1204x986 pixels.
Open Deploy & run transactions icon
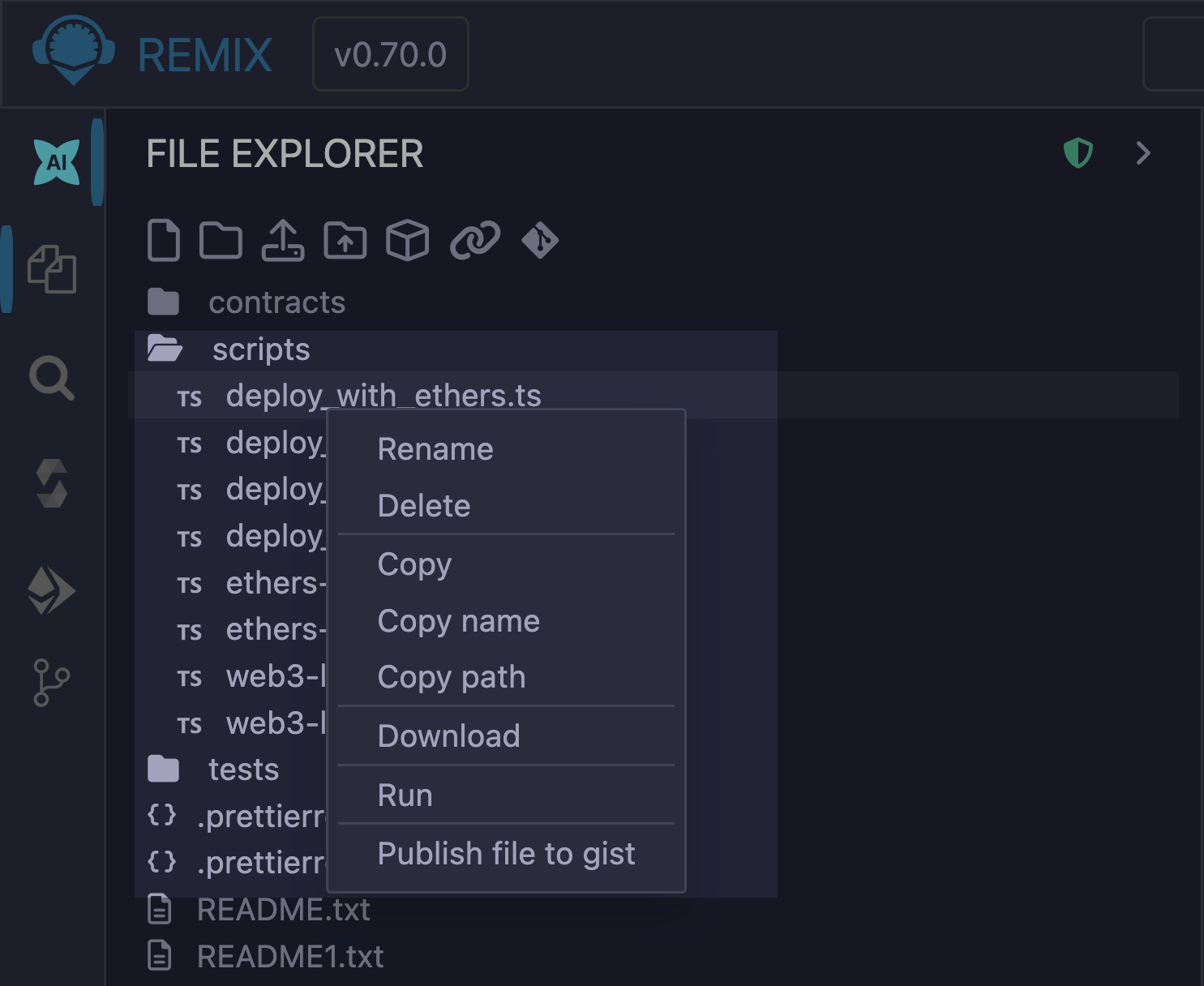click(51, 589)
